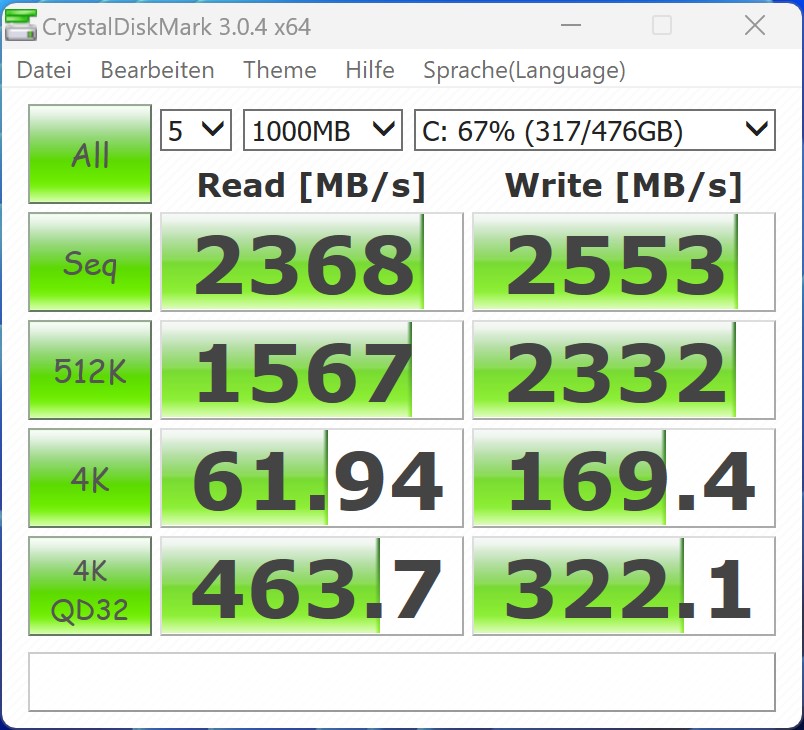
Task: Select the 512K write result 2332
Action: click(624, 370)
